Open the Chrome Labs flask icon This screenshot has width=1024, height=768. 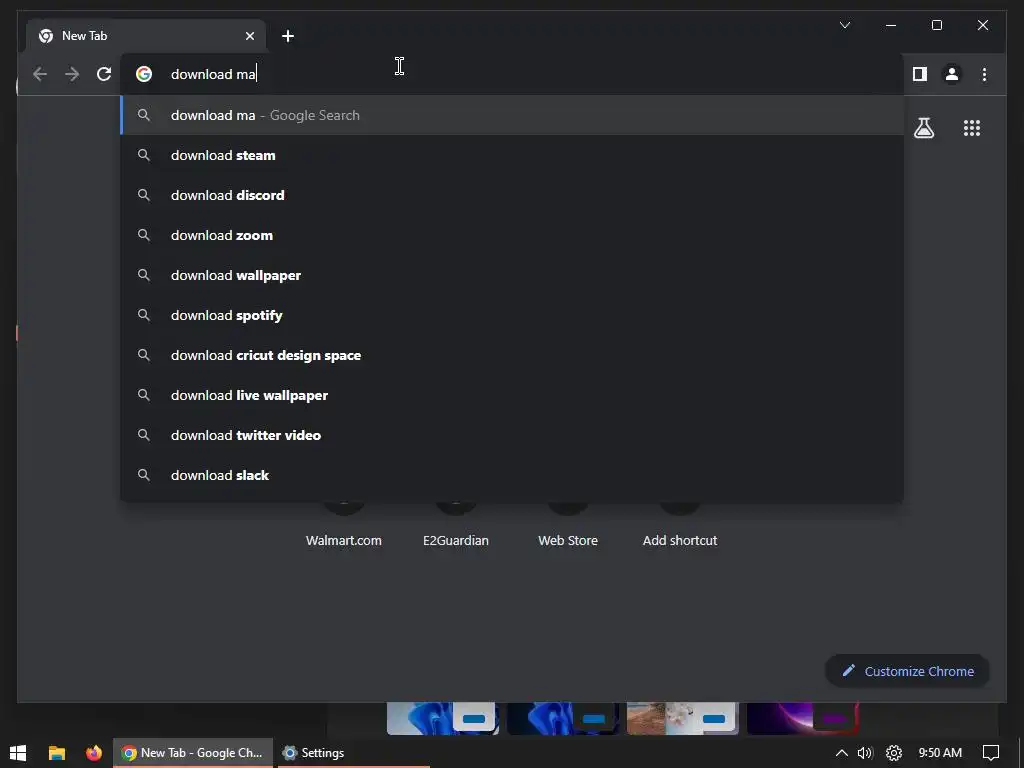point(923,128)
